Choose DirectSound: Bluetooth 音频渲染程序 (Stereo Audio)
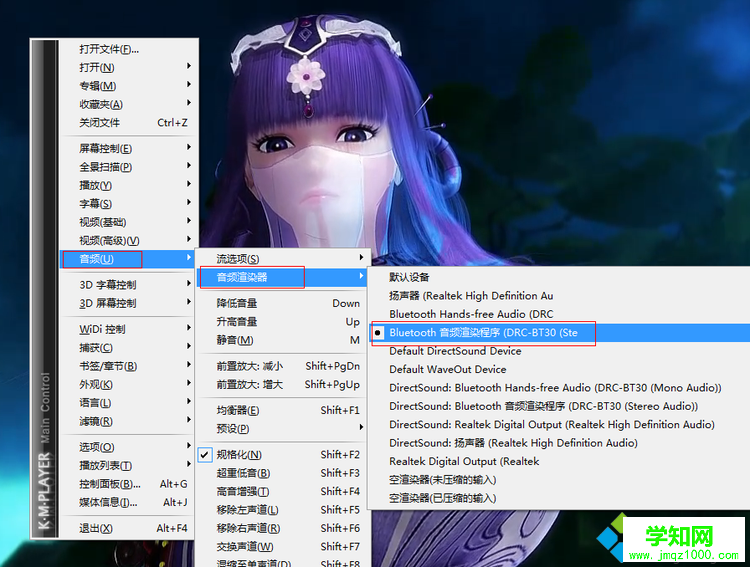This screenshot has height=567, width=750. coord(560,406)
